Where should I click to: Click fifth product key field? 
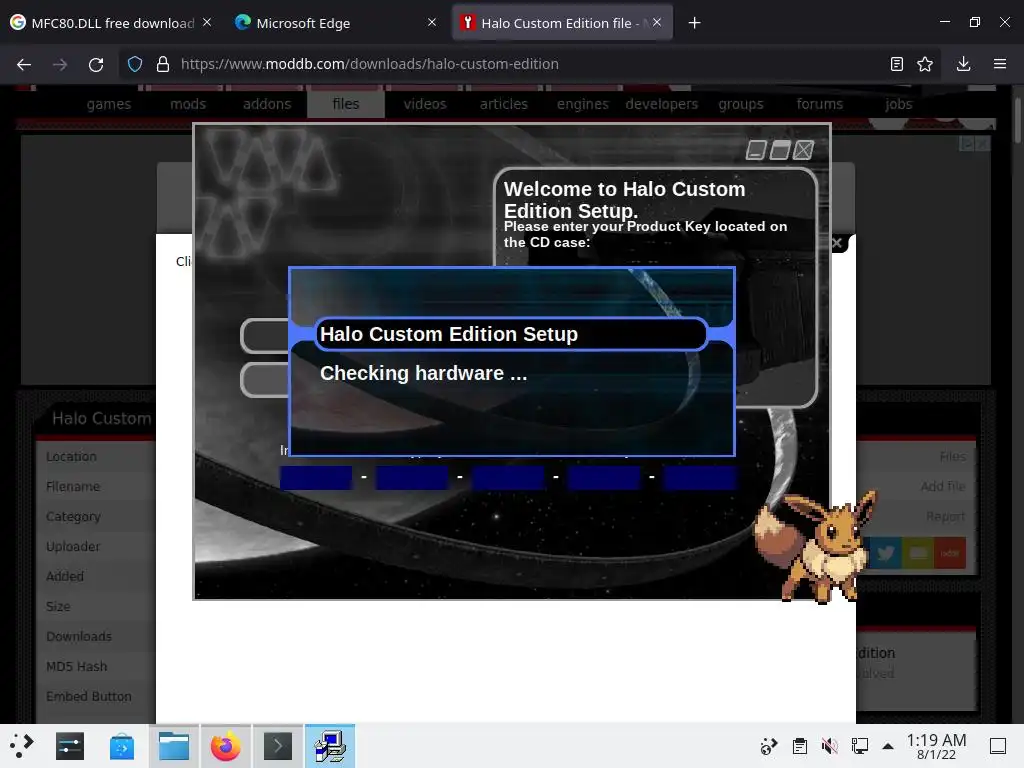click(x=700, y=477)
